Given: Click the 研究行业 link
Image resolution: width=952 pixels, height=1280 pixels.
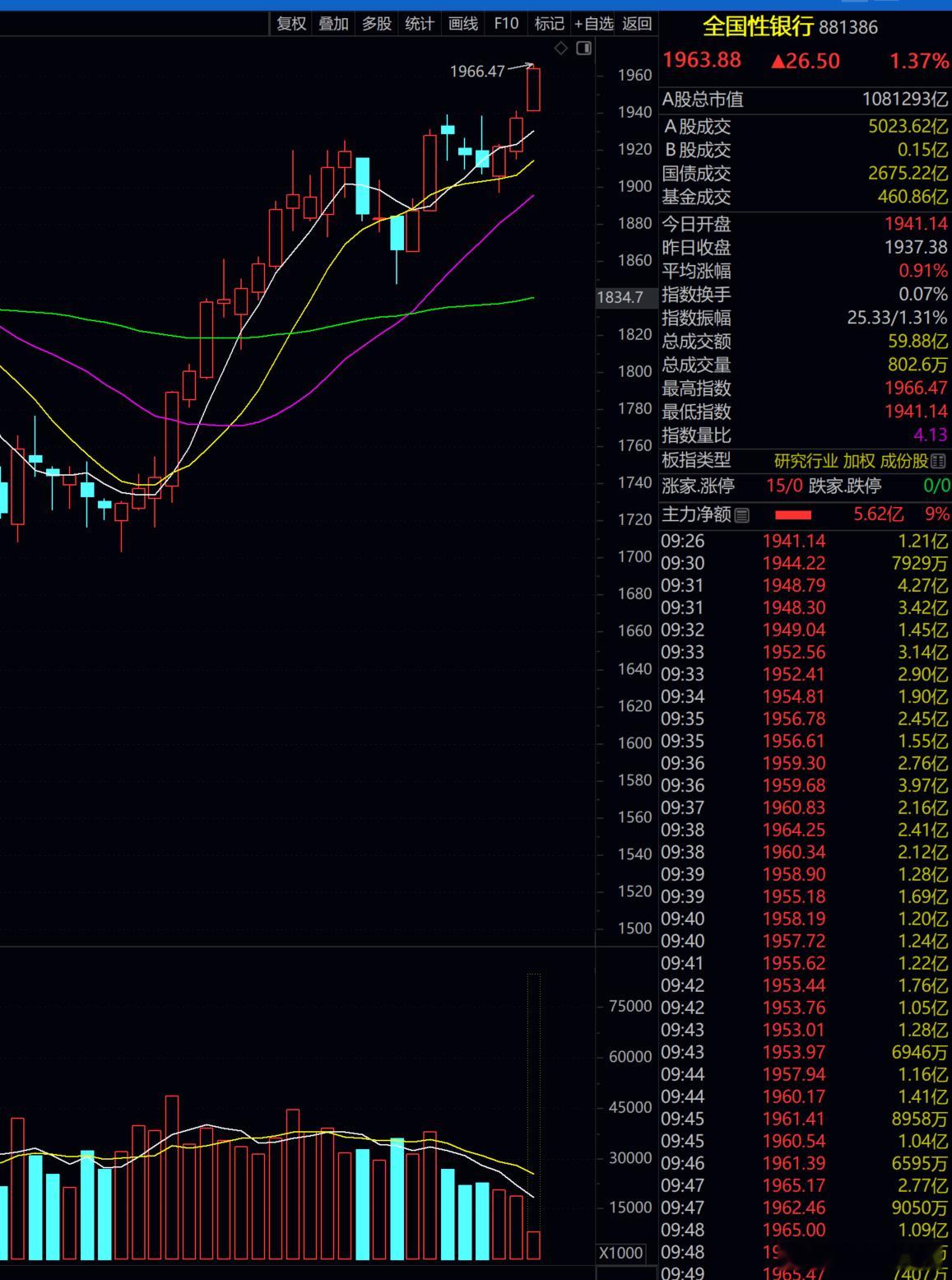Looking at the screenshot, I should (x=806, y=462).
